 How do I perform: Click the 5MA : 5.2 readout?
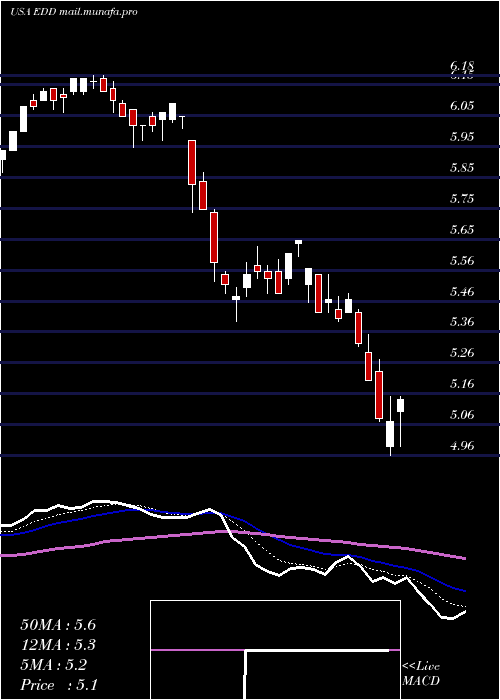tap(54, 665)
